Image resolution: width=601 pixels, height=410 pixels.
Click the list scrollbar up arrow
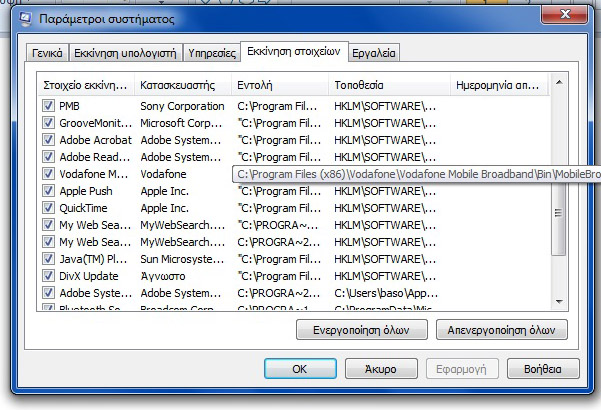coord(559,82)
